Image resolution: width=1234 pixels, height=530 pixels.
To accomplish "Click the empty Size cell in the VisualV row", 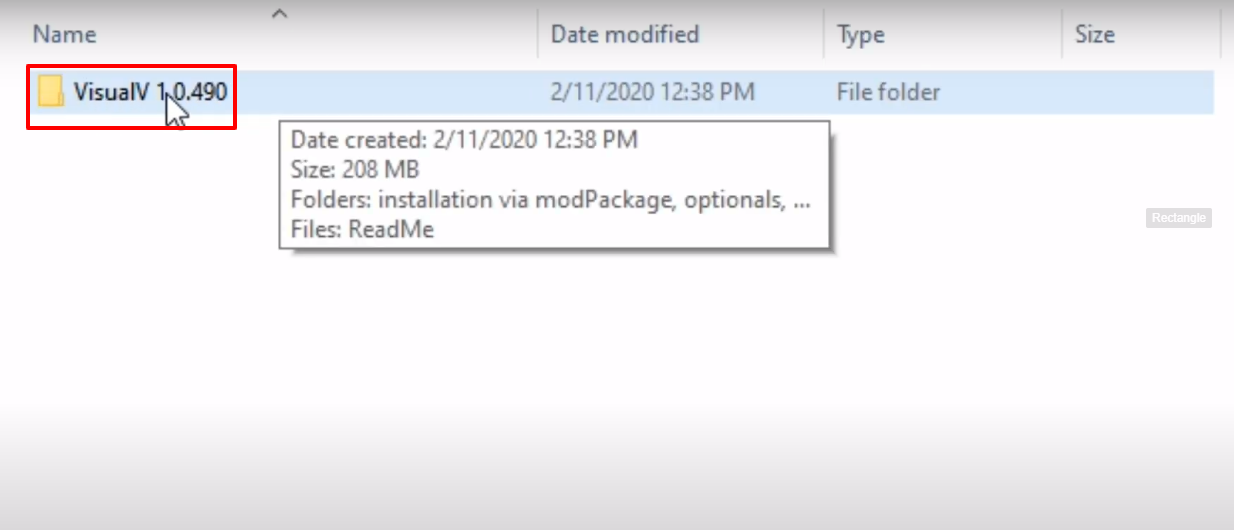I will click(1140, 93).
